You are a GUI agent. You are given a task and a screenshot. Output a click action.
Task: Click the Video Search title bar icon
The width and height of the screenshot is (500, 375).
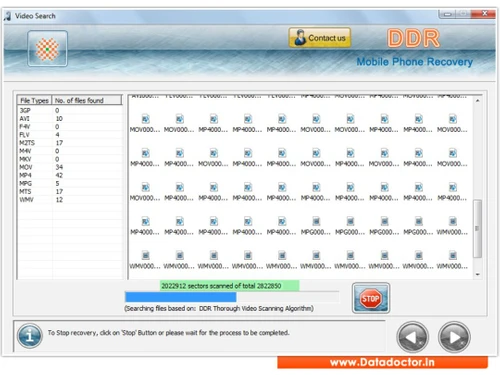(7, 16)
